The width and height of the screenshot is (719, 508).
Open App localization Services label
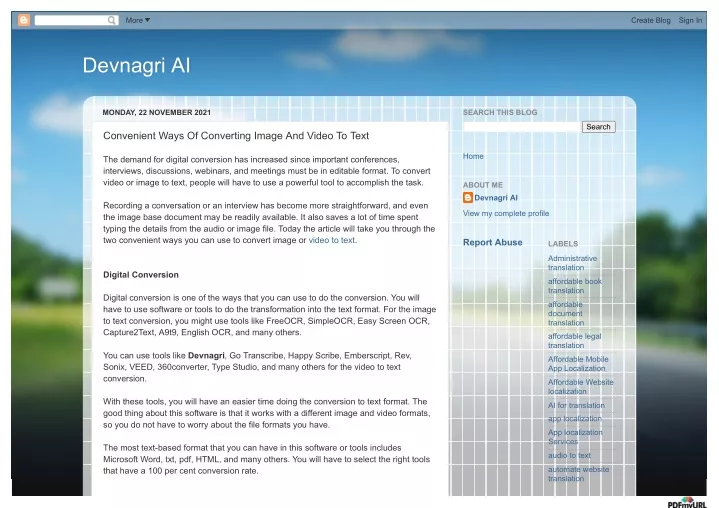pyautogui.click(x=575, y=437)
